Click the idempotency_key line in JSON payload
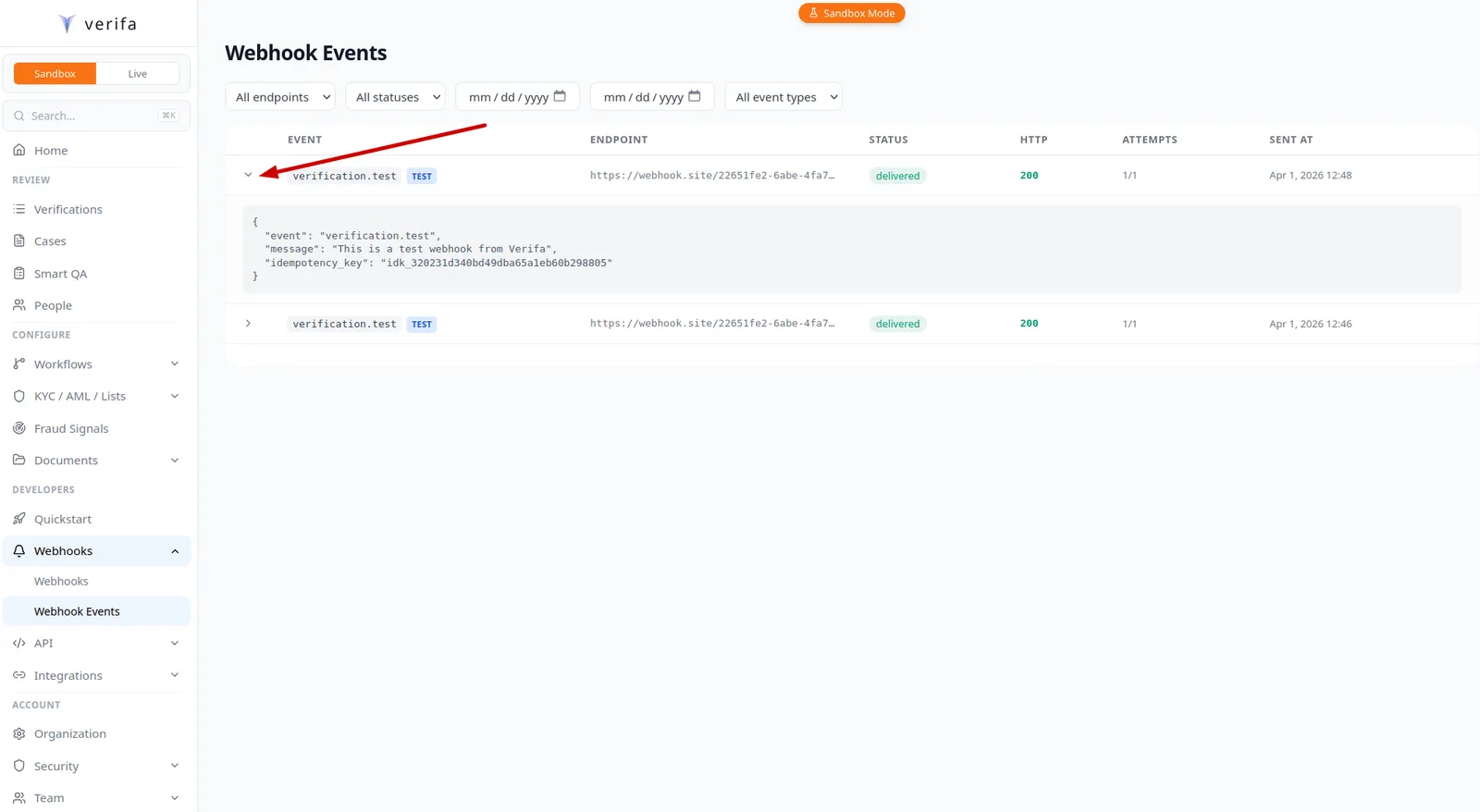Screen dimensions: 1480x812 click(x=438, y=263)
